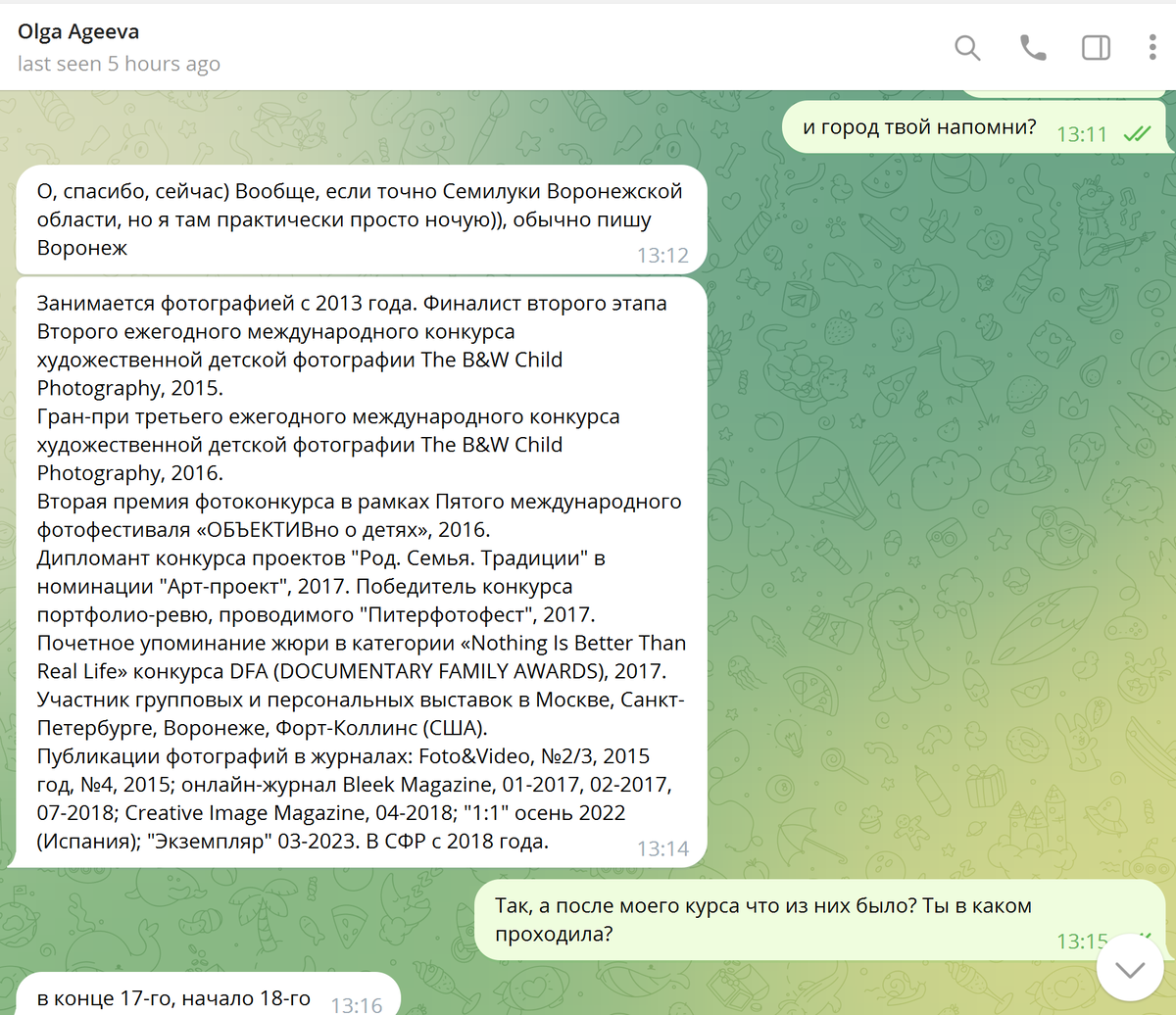Click the 13:16 timestamp
The image size is (1176, 1015).
pyautogui.click(x=357, y=1004)
